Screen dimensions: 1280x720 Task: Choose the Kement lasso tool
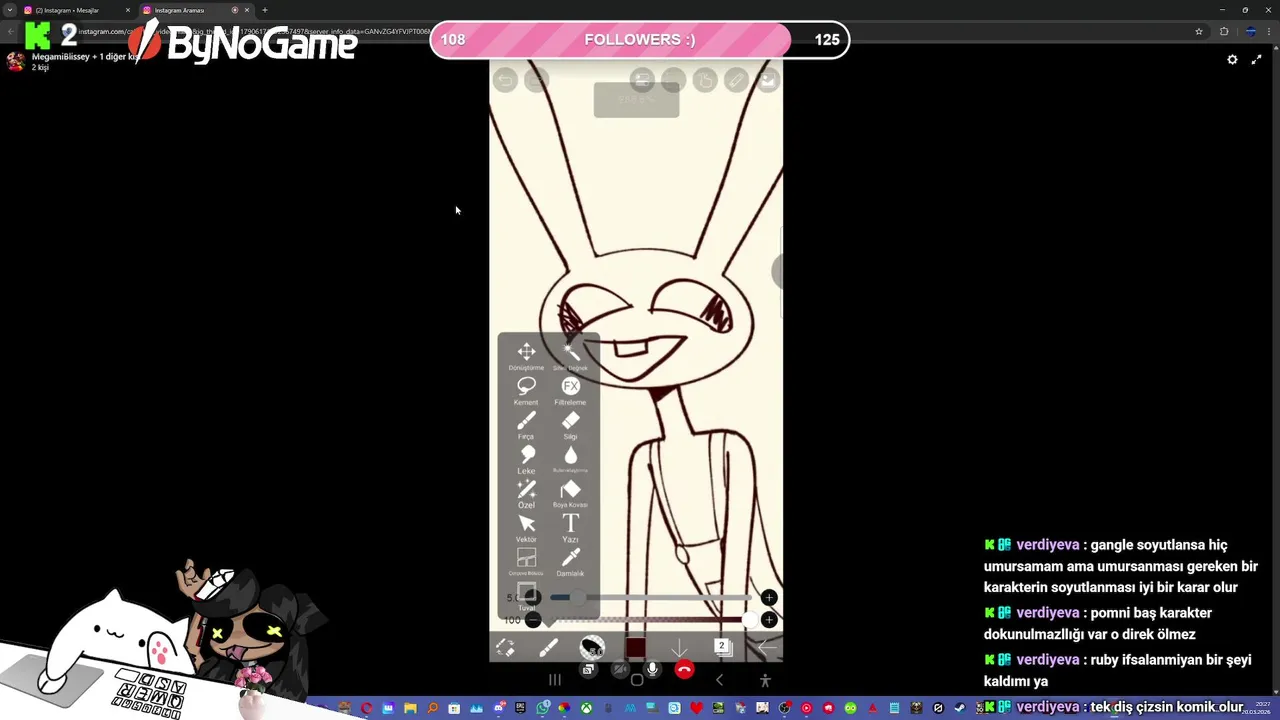tap(526, 389)
